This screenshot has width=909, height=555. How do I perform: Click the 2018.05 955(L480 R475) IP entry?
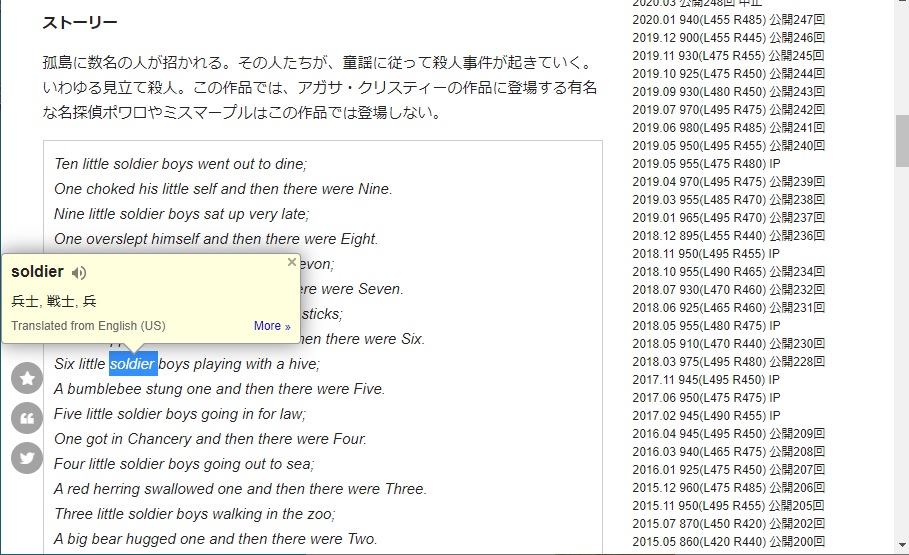click(x=706, y=325)
